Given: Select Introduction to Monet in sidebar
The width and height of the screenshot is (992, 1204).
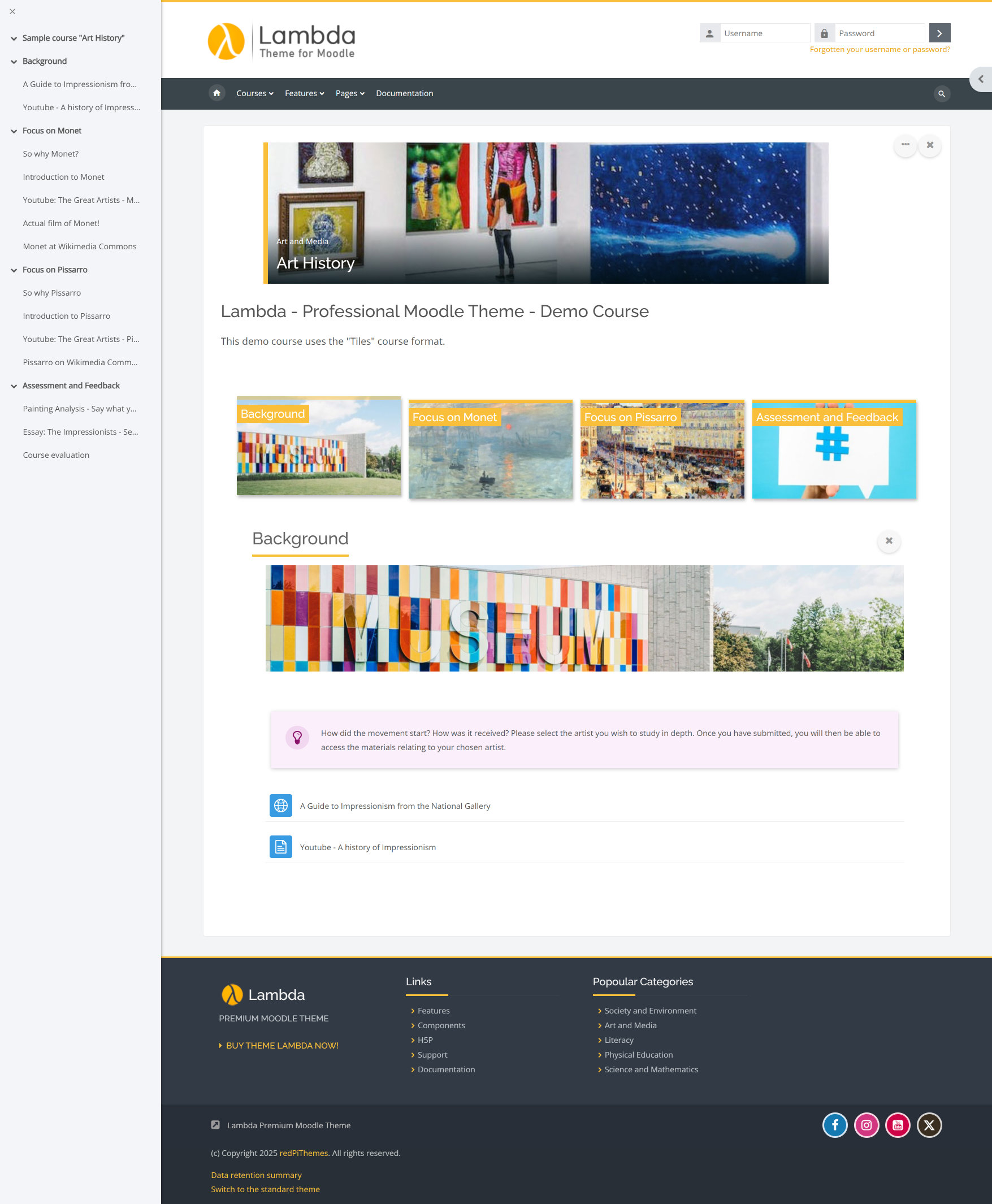Looking at the screenshot, I should tap(63, 177).
